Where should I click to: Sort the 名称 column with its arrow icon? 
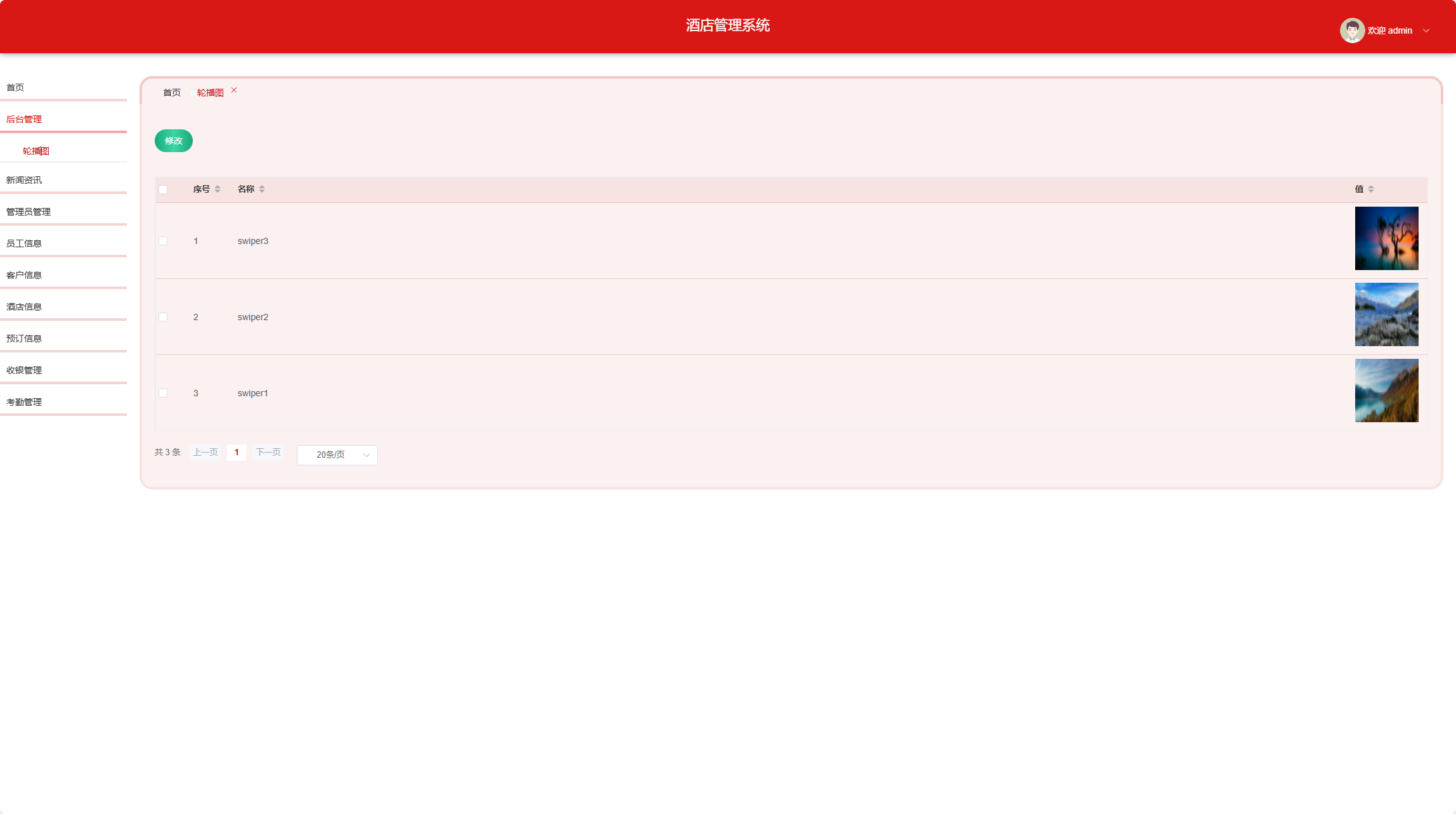(262, 189)
